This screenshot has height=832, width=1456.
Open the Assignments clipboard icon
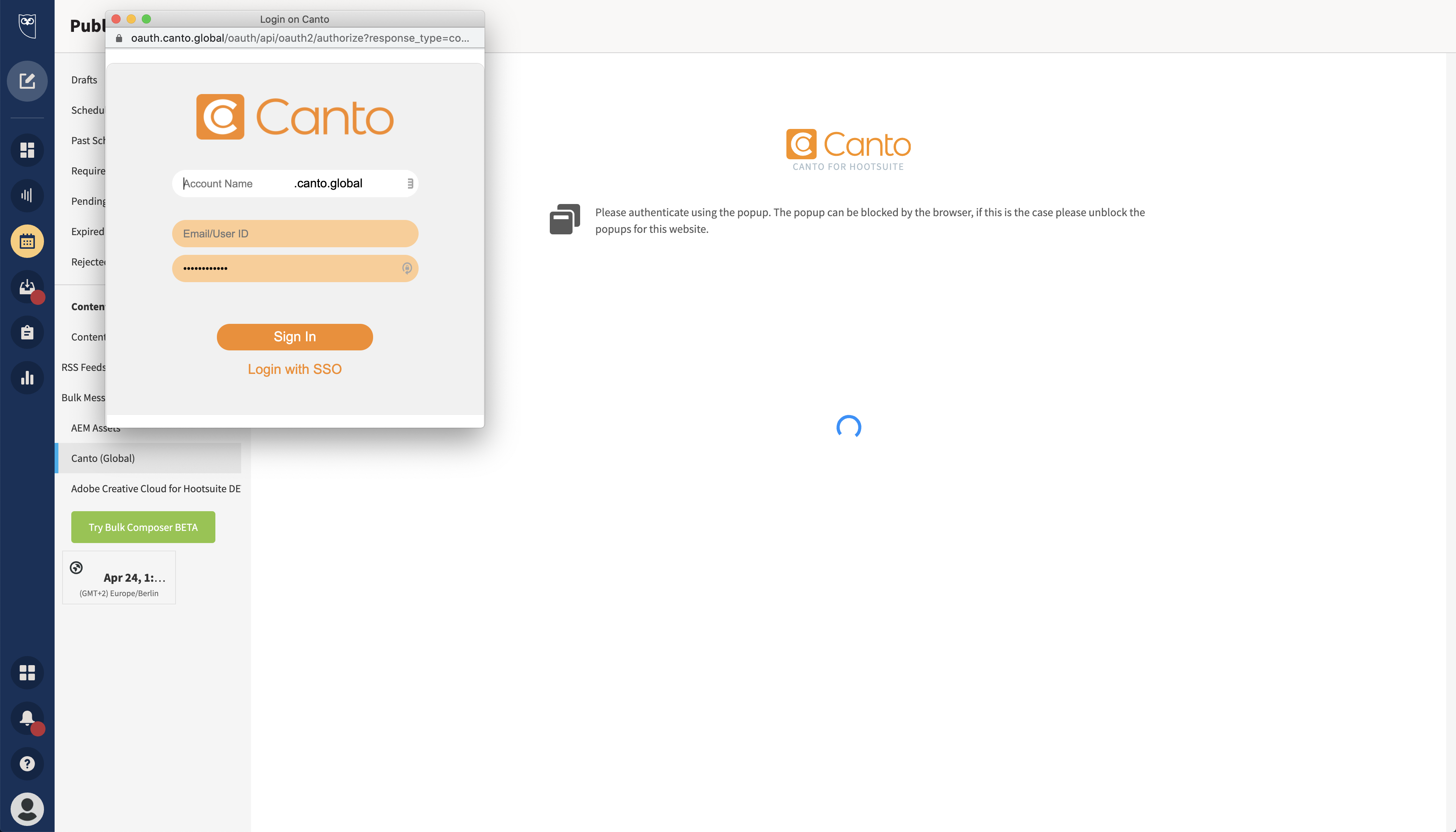click(27, 333)
